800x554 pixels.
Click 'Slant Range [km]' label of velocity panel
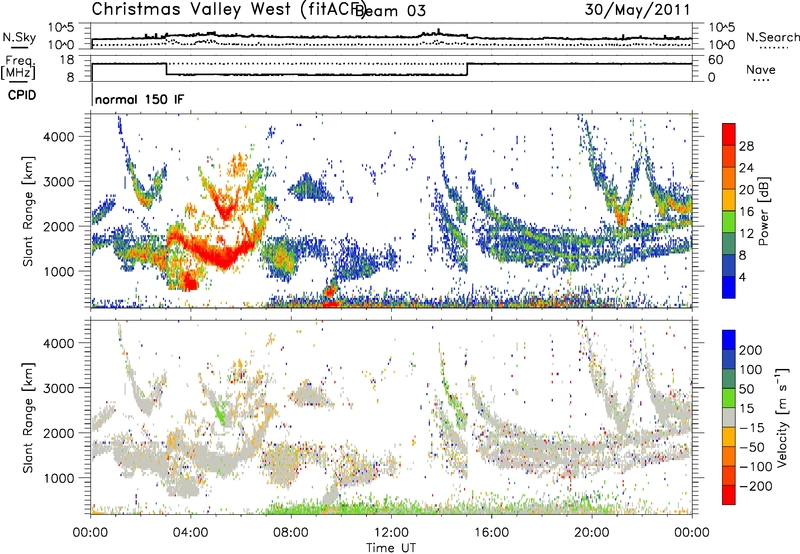coord(28,418)
